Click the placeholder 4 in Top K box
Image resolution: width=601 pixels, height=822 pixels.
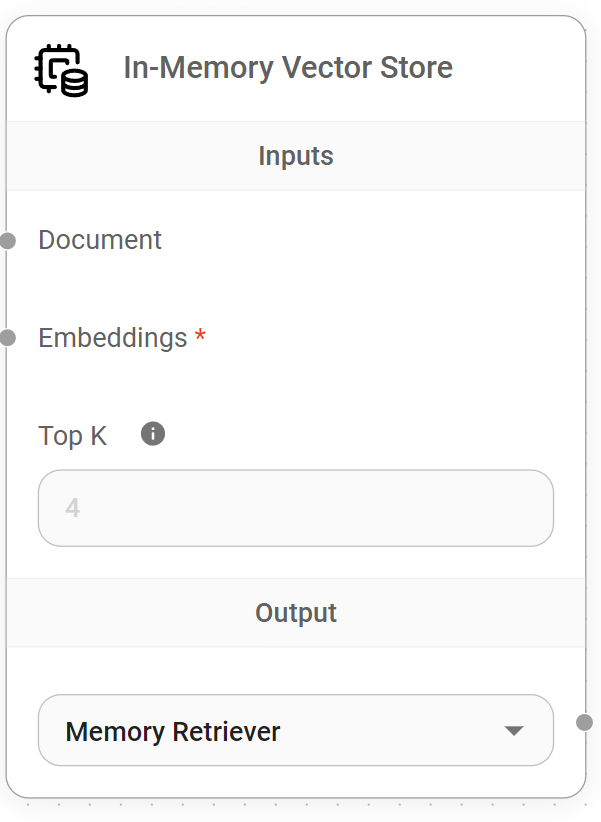[73, 508]
